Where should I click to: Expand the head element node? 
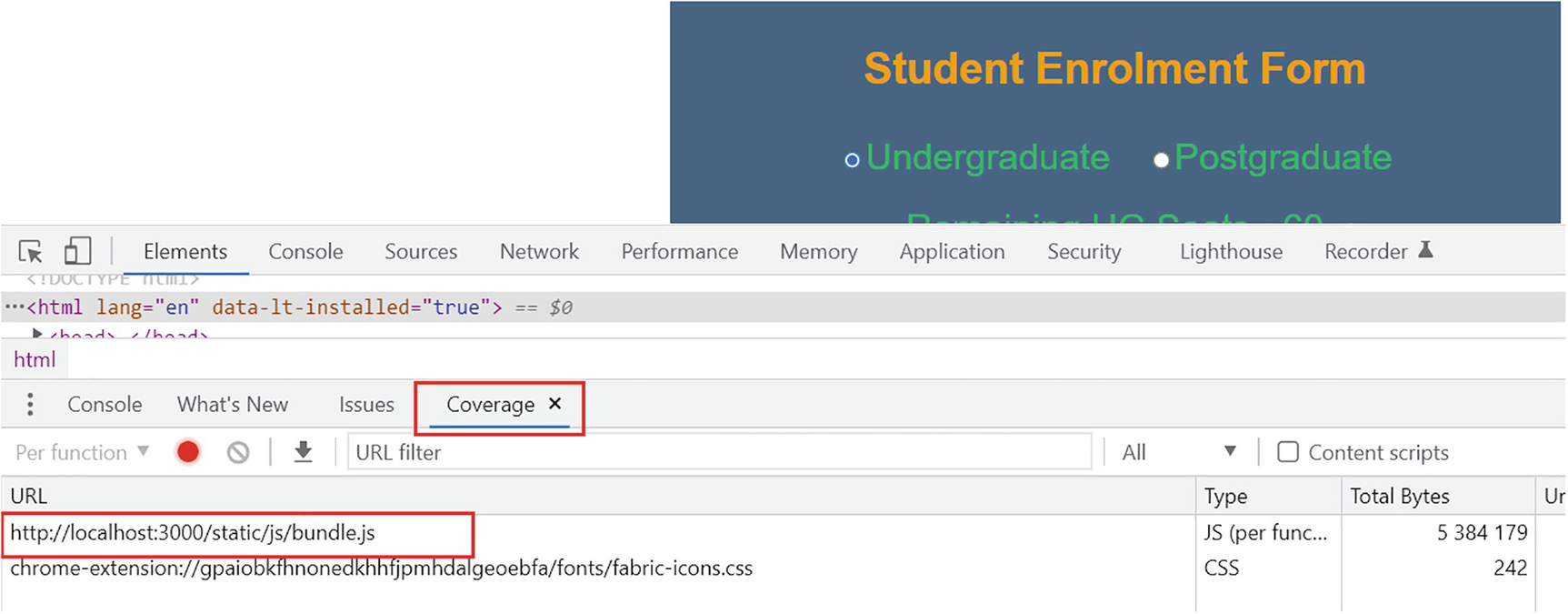pyautogui.click(x=37, y=334)
